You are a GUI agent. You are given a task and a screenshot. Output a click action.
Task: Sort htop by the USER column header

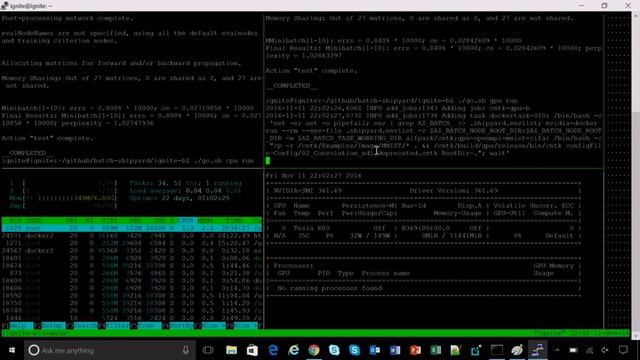33,220
